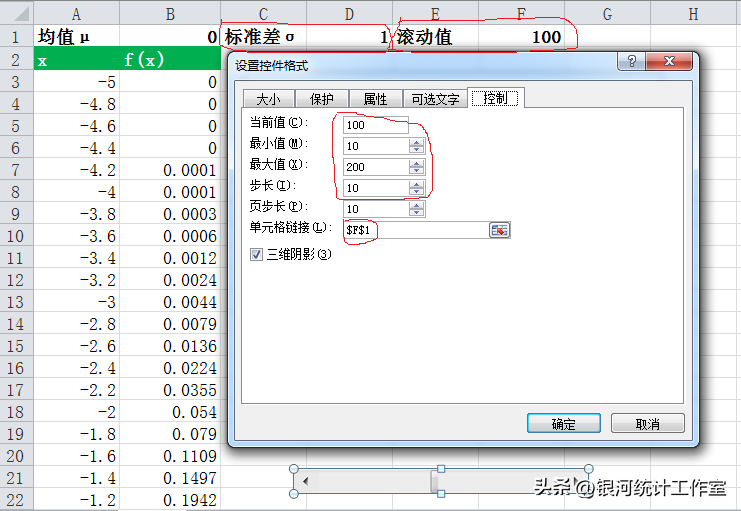Click cell B7 showing 0.0001
The image size is (741, 511).
[x=170, y=170]
